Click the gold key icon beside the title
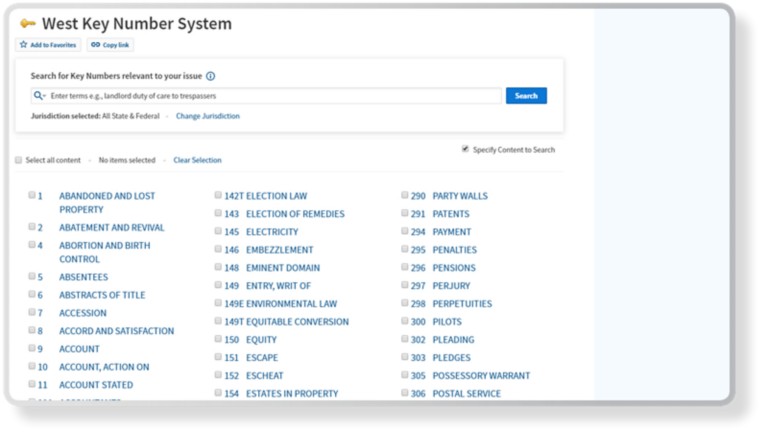The image size is (768, 432). point(27,23)
